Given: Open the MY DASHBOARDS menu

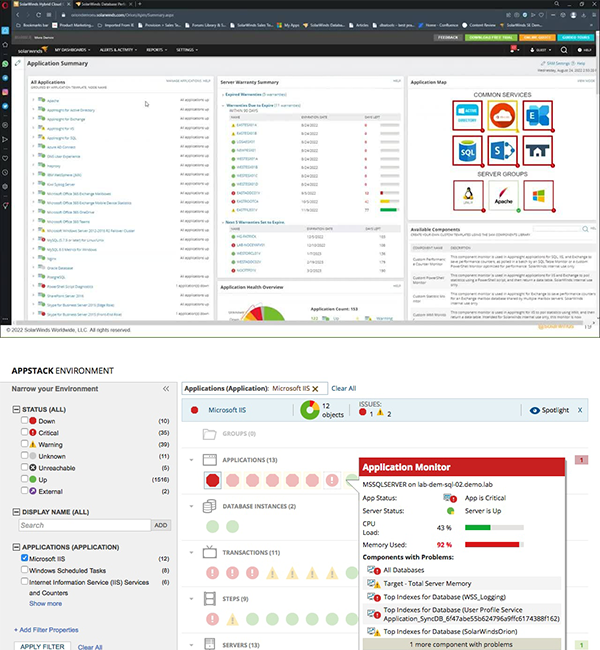Looking at the screenshot, I should coord(72,50).
